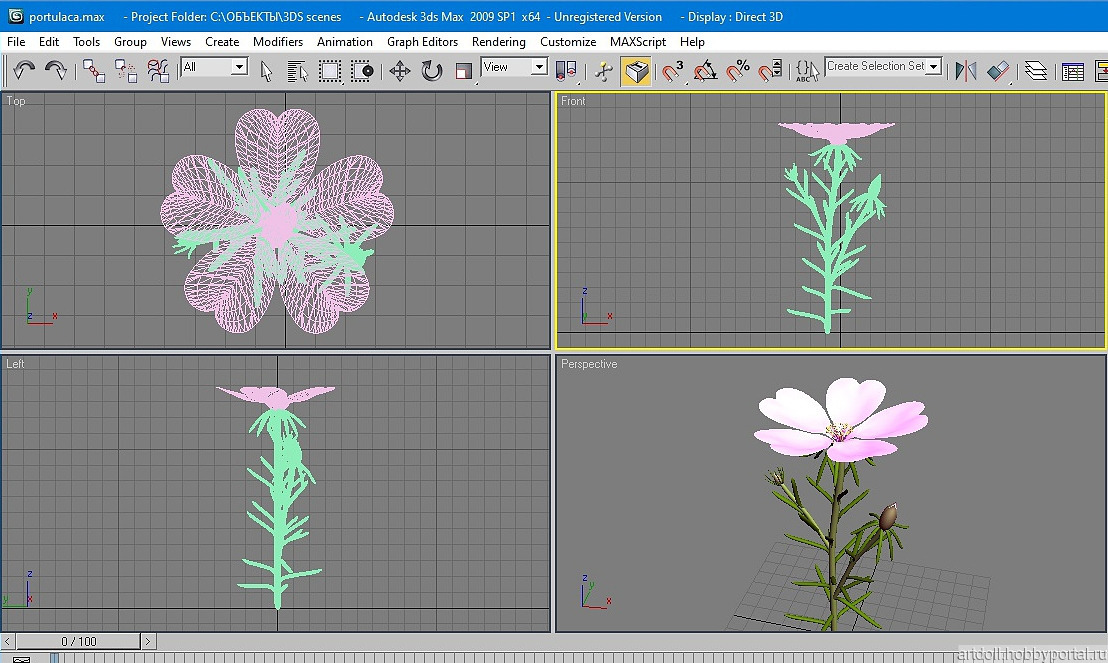1108x663 pixels.
Task: Choose the Select Object arrow tool
Action: point(267,71)
